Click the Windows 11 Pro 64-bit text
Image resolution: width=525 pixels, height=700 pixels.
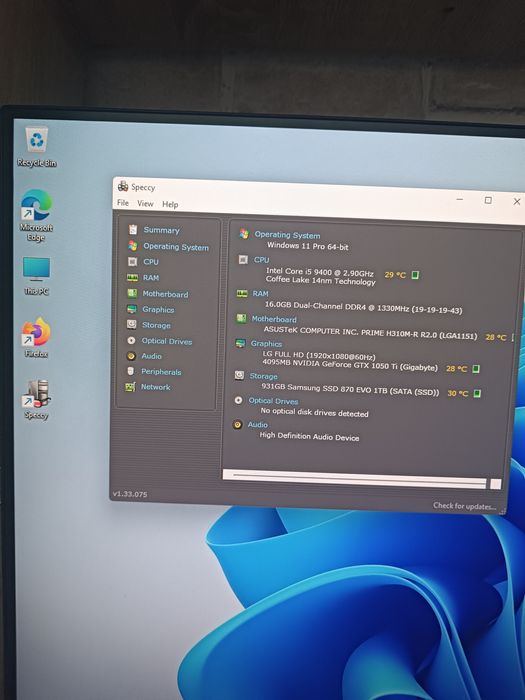click(x=308, y=246)
